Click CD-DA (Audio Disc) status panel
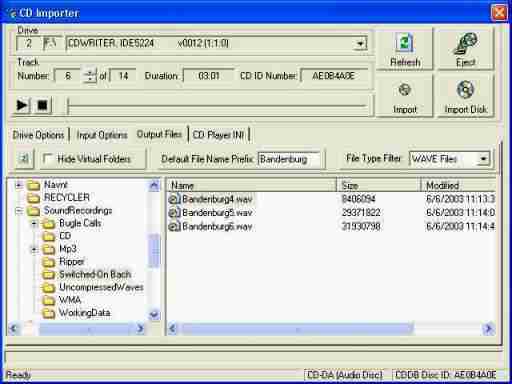The height and width of the screenshot is (384, 512). pyautogui.click(x=344, y=375)
